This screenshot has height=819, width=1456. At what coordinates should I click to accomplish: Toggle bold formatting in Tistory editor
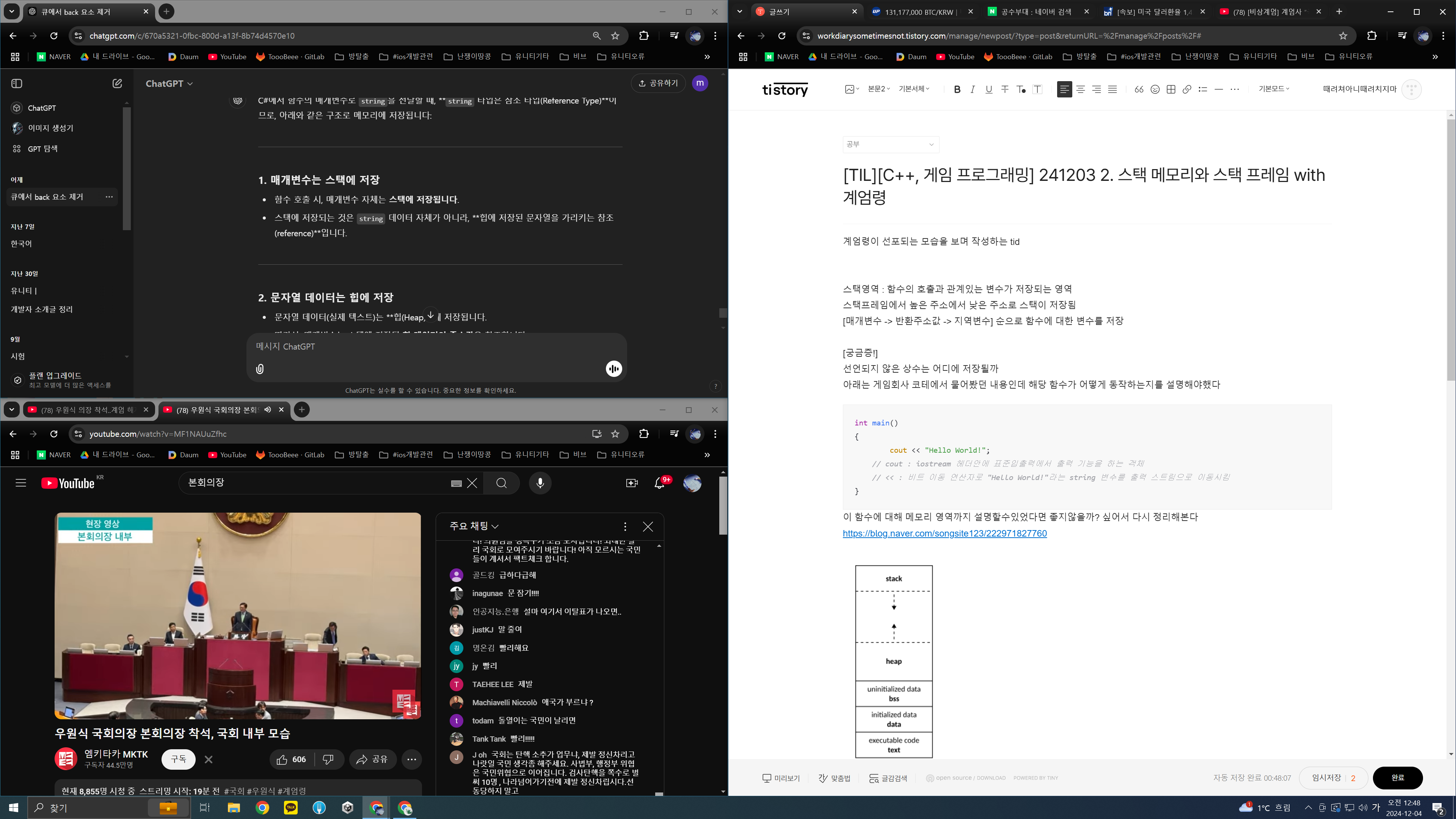point(957,89)
